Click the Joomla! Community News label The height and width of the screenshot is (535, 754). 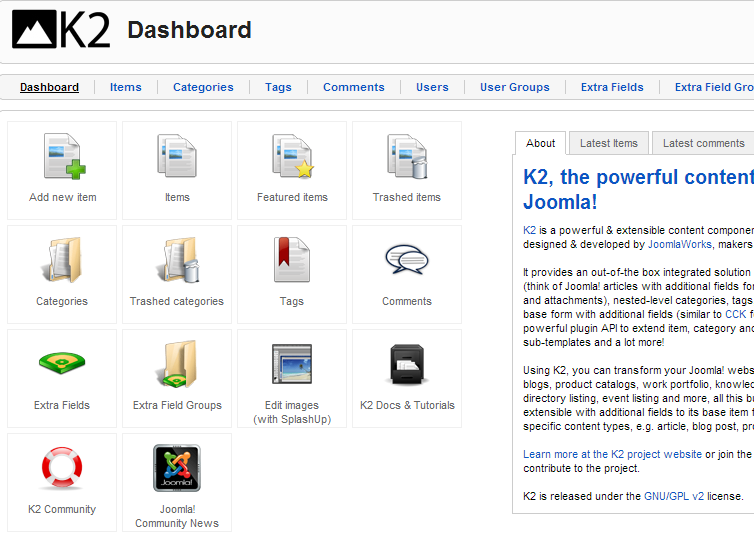click(x=177, y=516)
